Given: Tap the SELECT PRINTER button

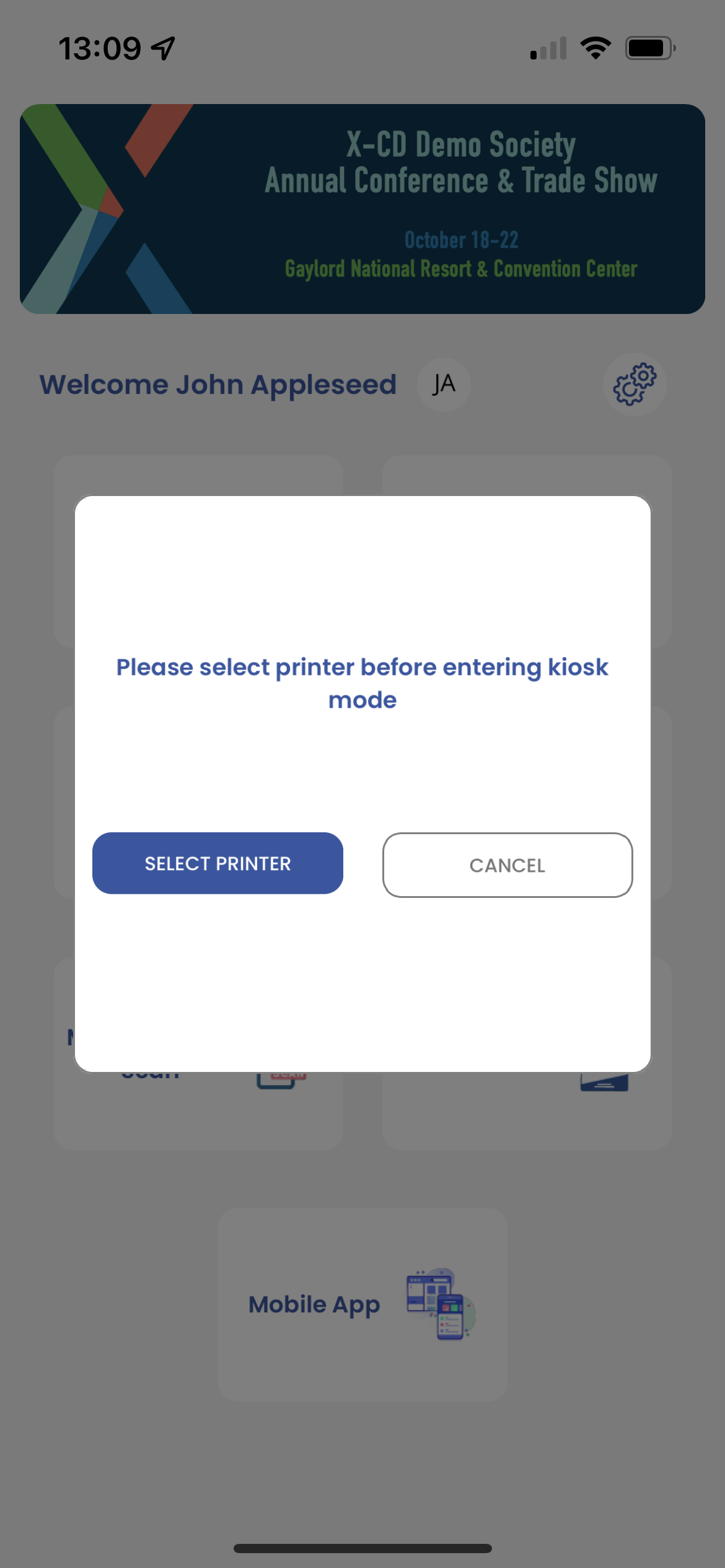Looking at the screenshot, I should pos(217,863).
